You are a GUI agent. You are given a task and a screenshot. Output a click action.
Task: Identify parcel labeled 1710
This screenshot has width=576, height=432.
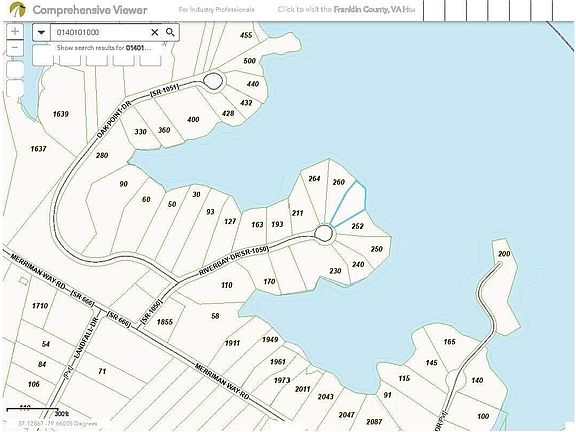click(x=40, y=306)
